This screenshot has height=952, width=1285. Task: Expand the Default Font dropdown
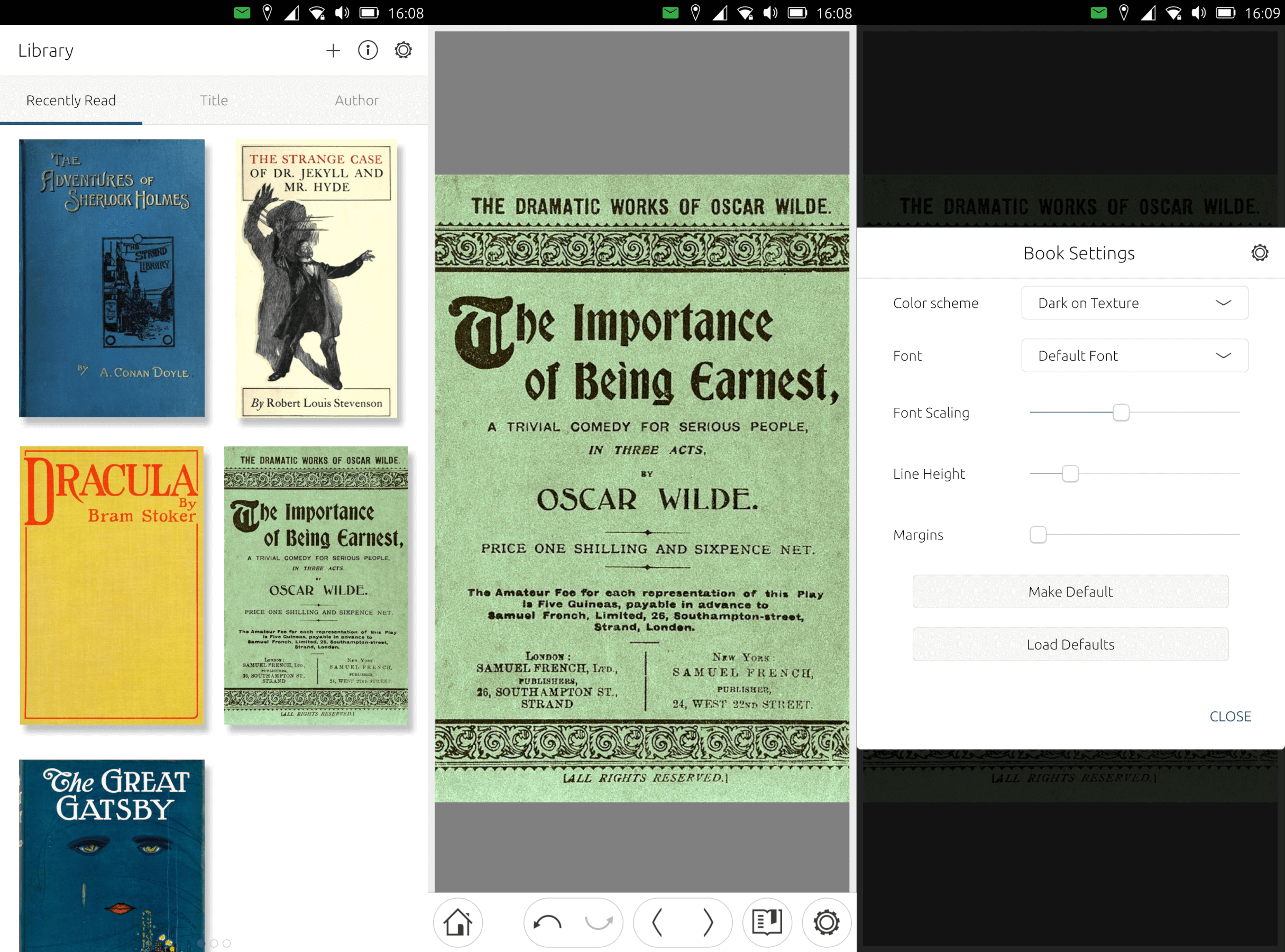1134,355
